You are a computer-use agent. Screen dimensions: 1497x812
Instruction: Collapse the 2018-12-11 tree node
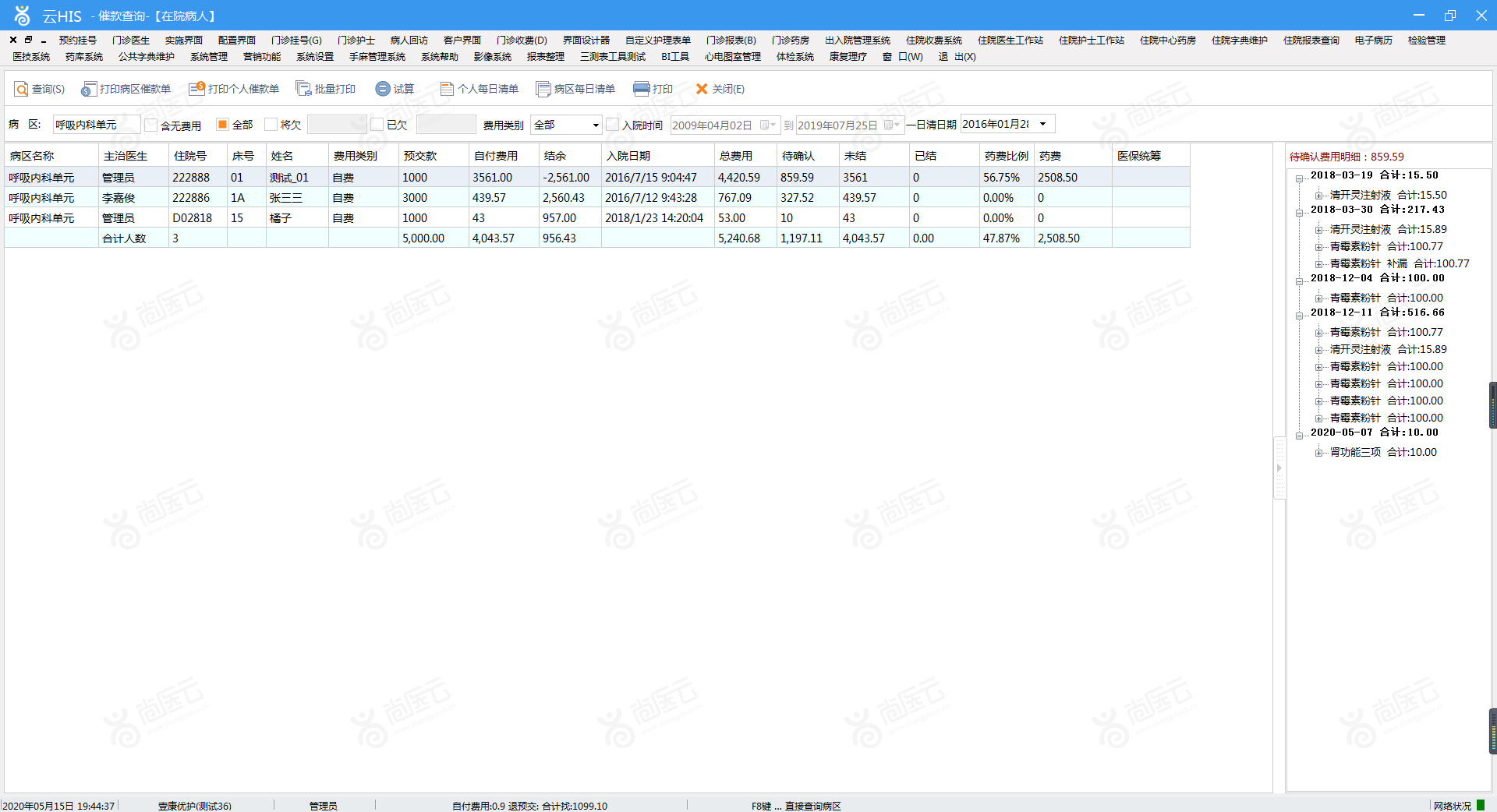(x=1299, y=316)
